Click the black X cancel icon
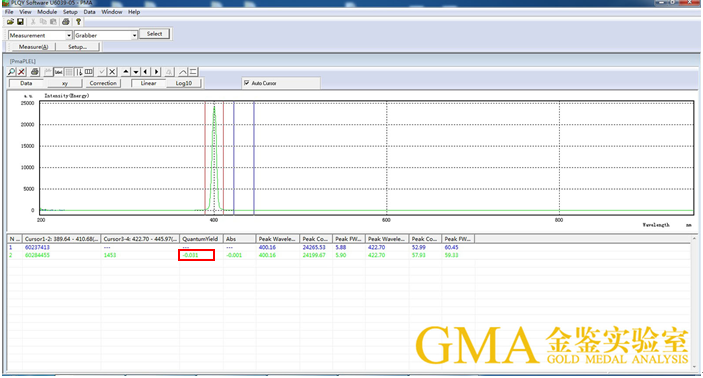This screenshot has width=703, height=378. coord(112,72)
